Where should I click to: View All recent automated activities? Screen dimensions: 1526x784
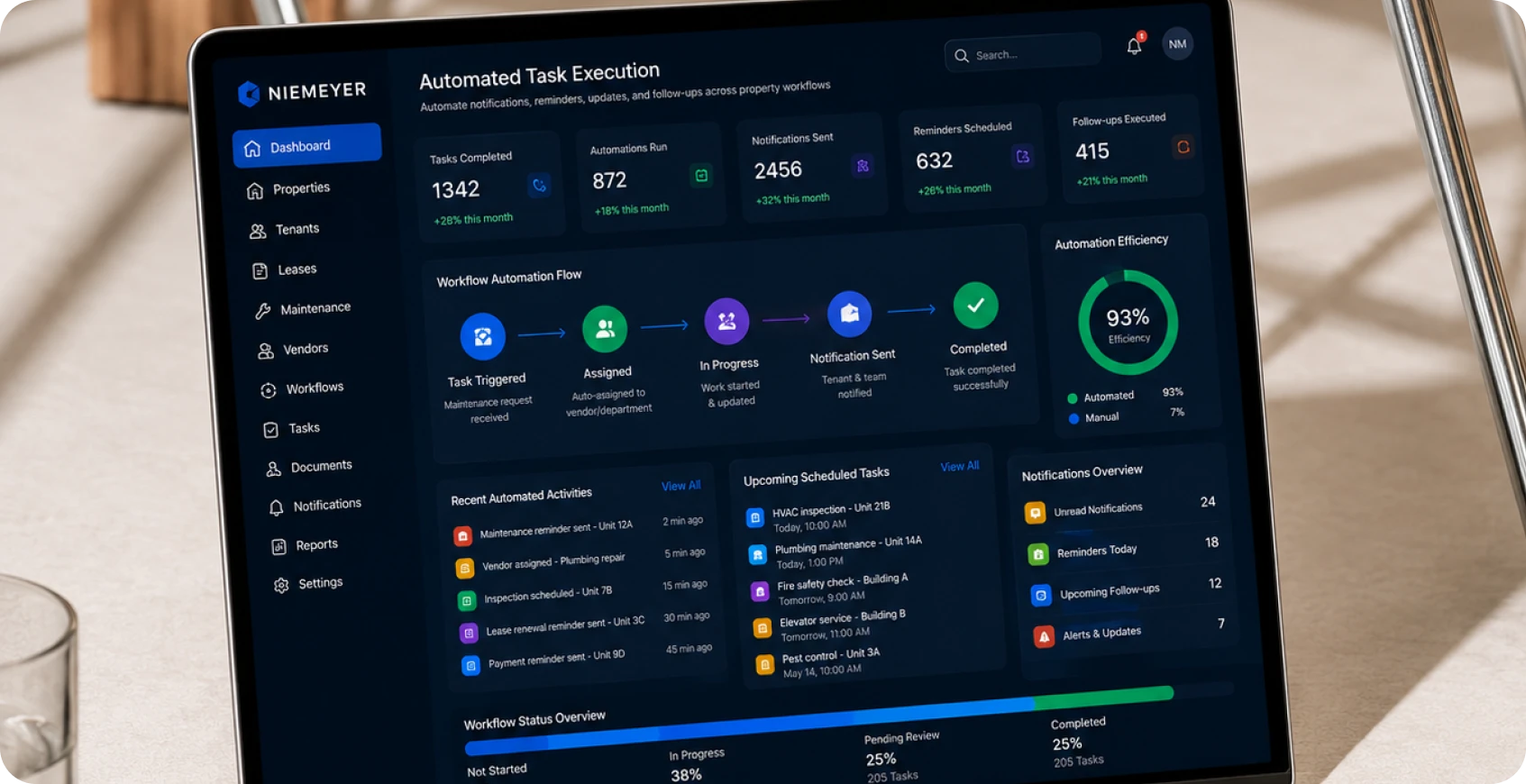(x=681, y=486)
